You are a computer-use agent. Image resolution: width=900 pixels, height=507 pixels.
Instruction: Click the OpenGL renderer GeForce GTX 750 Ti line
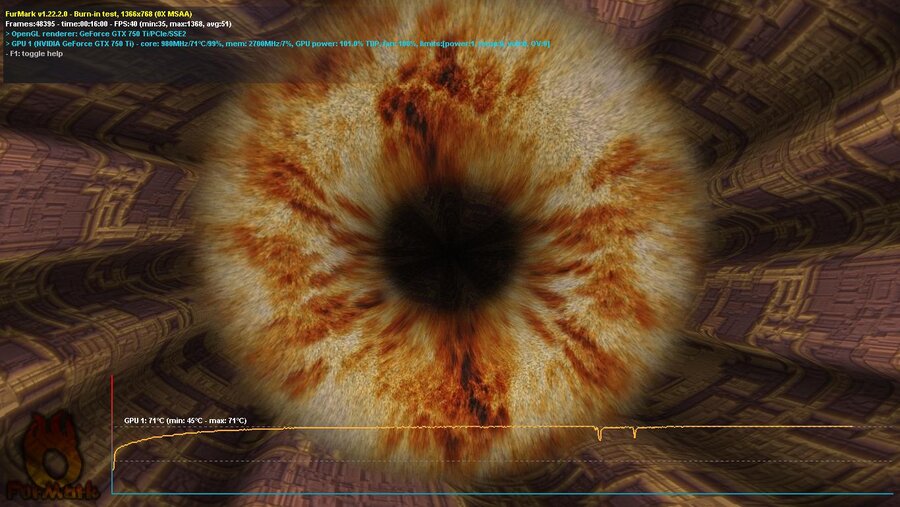click(x=96, y=34)
